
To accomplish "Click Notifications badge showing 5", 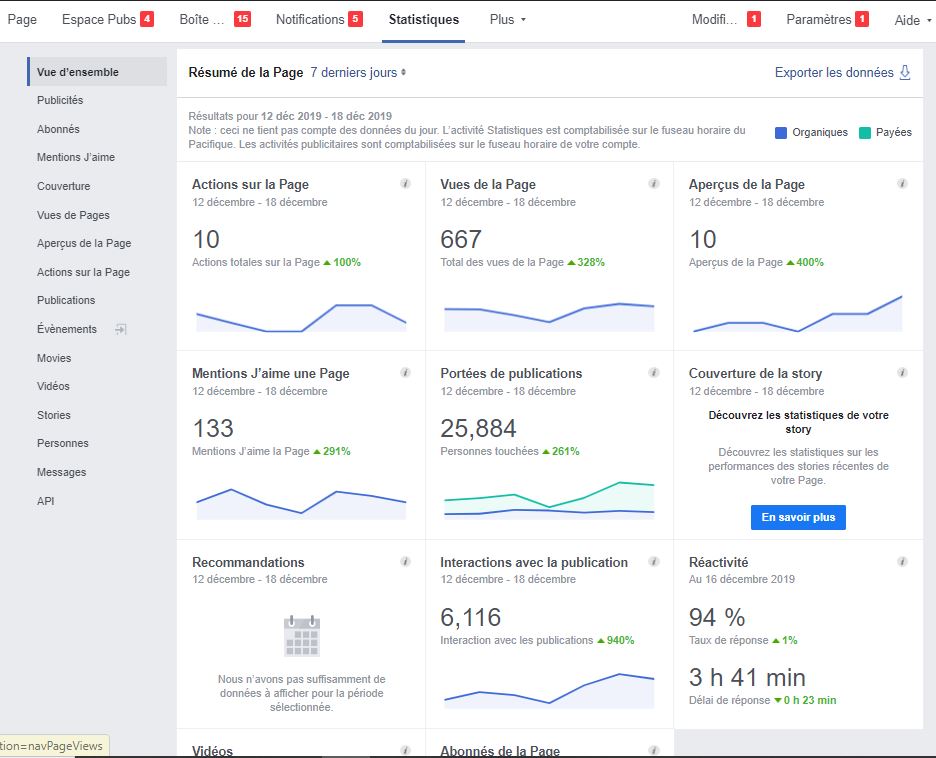I will click(355, 19).
